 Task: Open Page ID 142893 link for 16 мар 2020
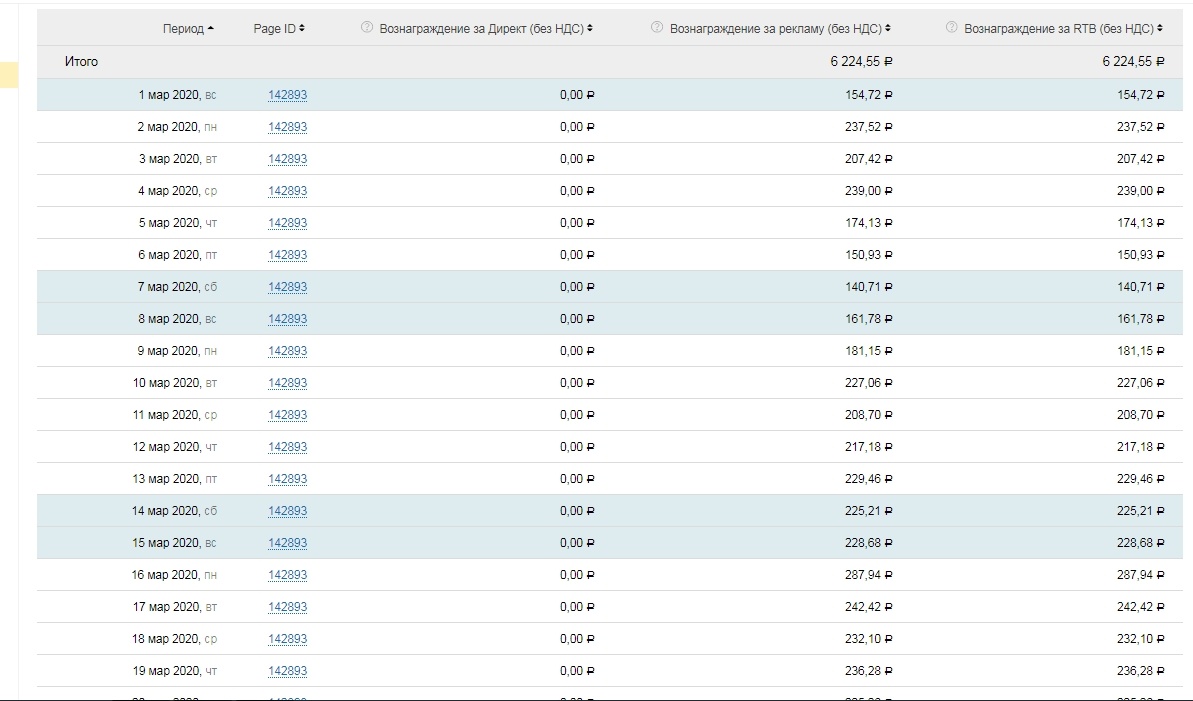(x=288, y=575)
